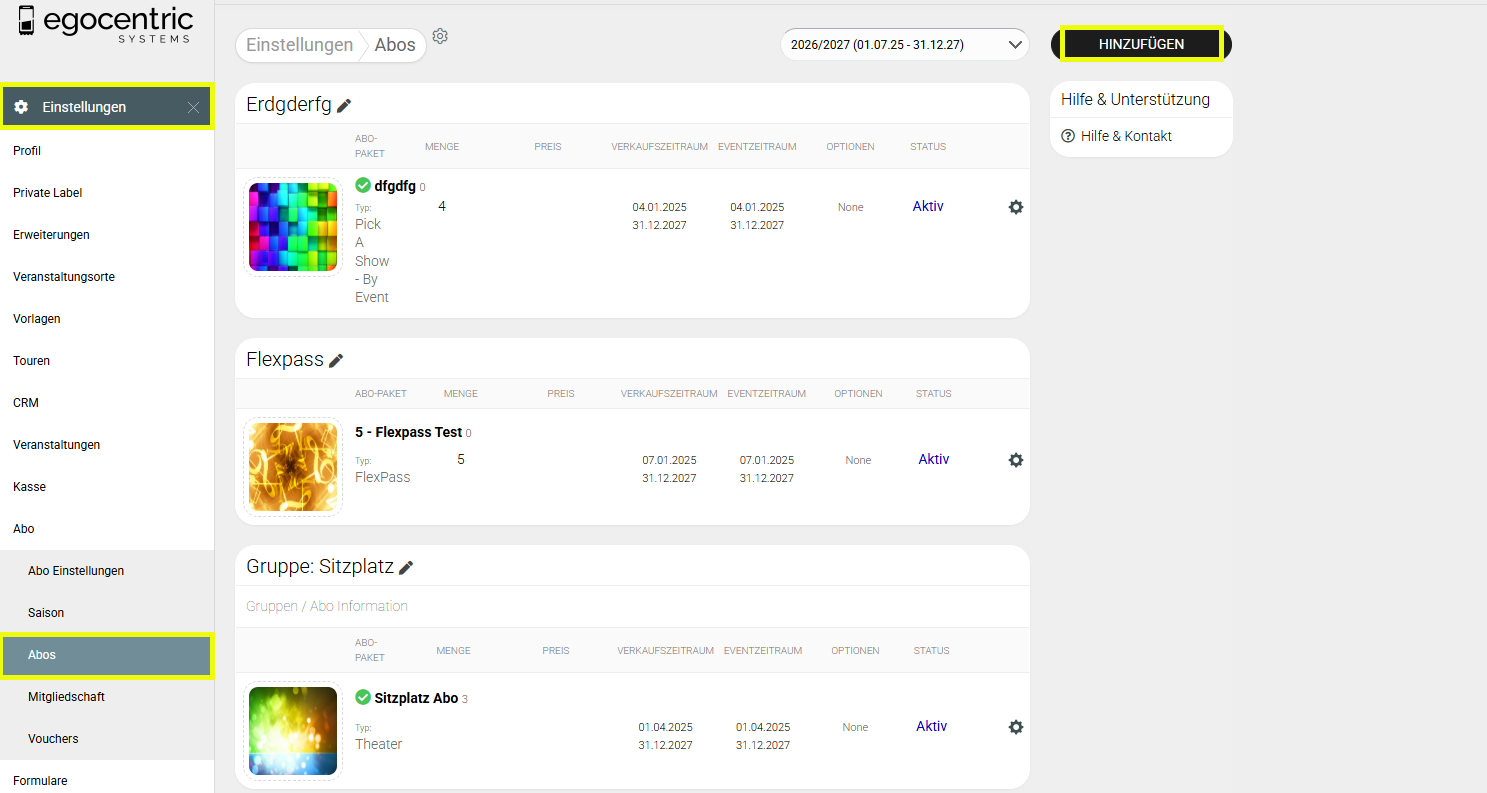The width and height of the screenshot is (1487, 793).
Task: Click the Aktiv status of Flexpass Test
Action: tap(933, 460)
